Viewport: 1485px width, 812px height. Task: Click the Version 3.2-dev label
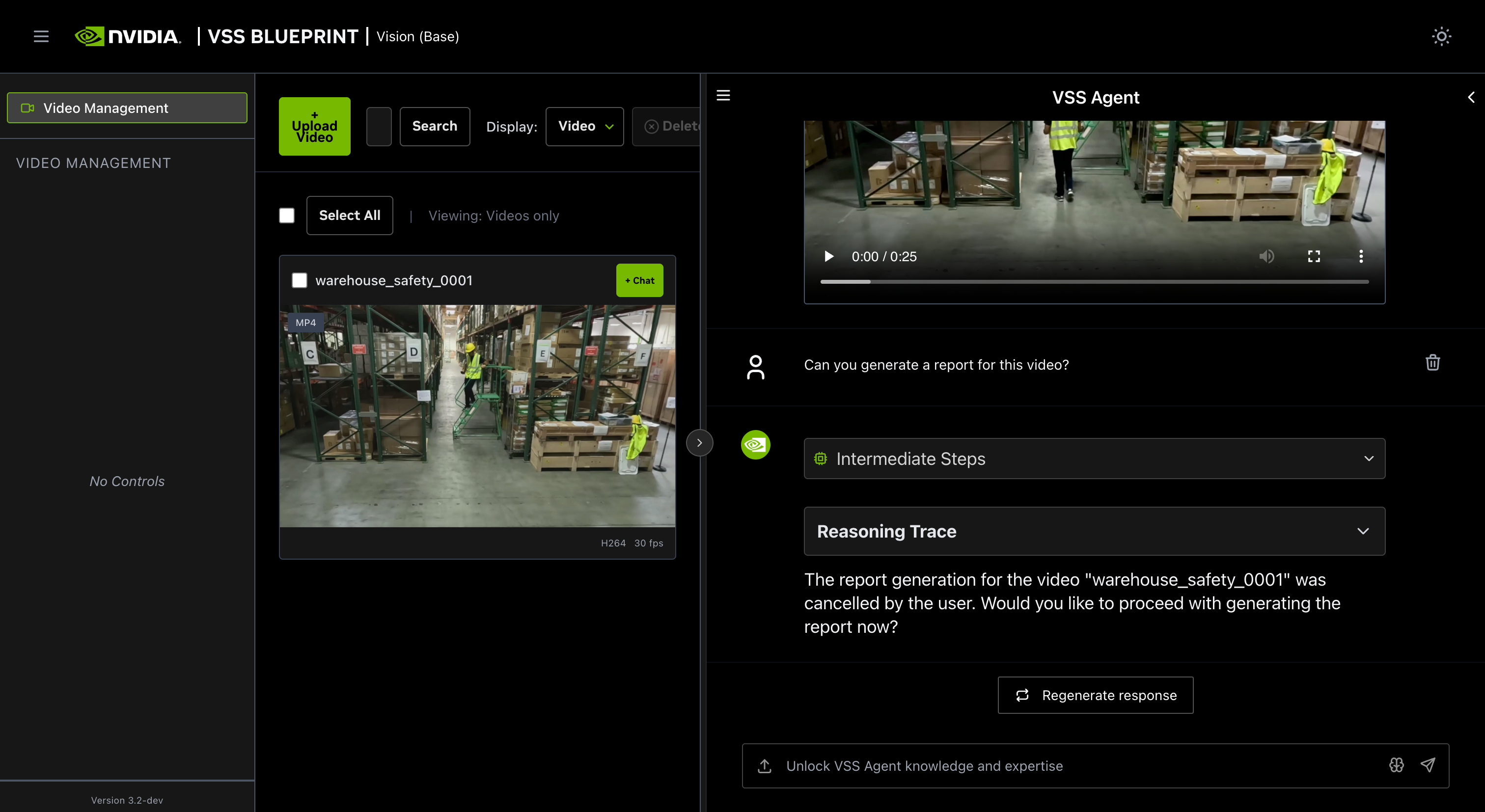click(127, 801)
